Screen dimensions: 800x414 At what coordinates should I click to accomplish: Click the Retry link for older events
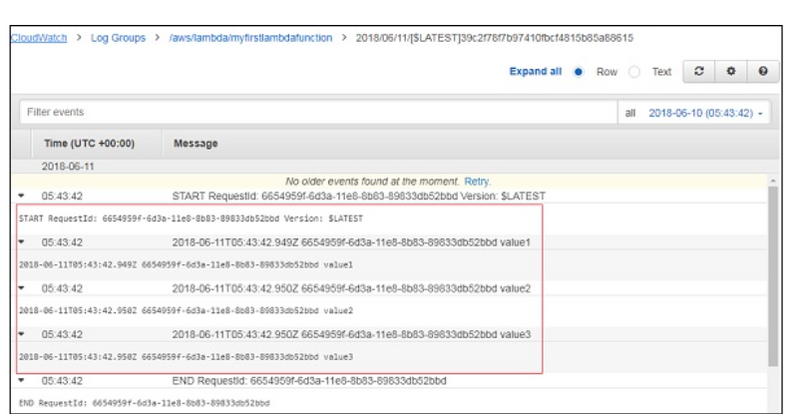pyautogui.click(x=476, y=181)
